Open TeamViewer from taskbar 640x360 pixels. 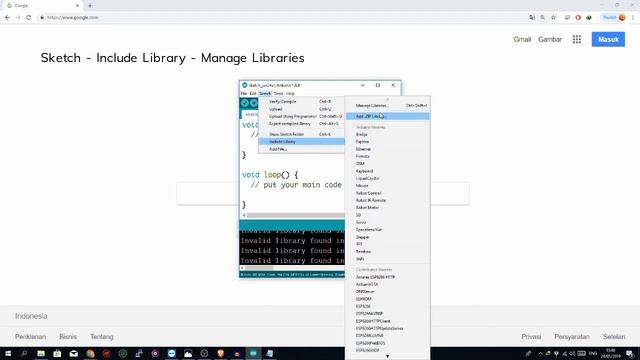pyautogui.click(x=171, y=353)
